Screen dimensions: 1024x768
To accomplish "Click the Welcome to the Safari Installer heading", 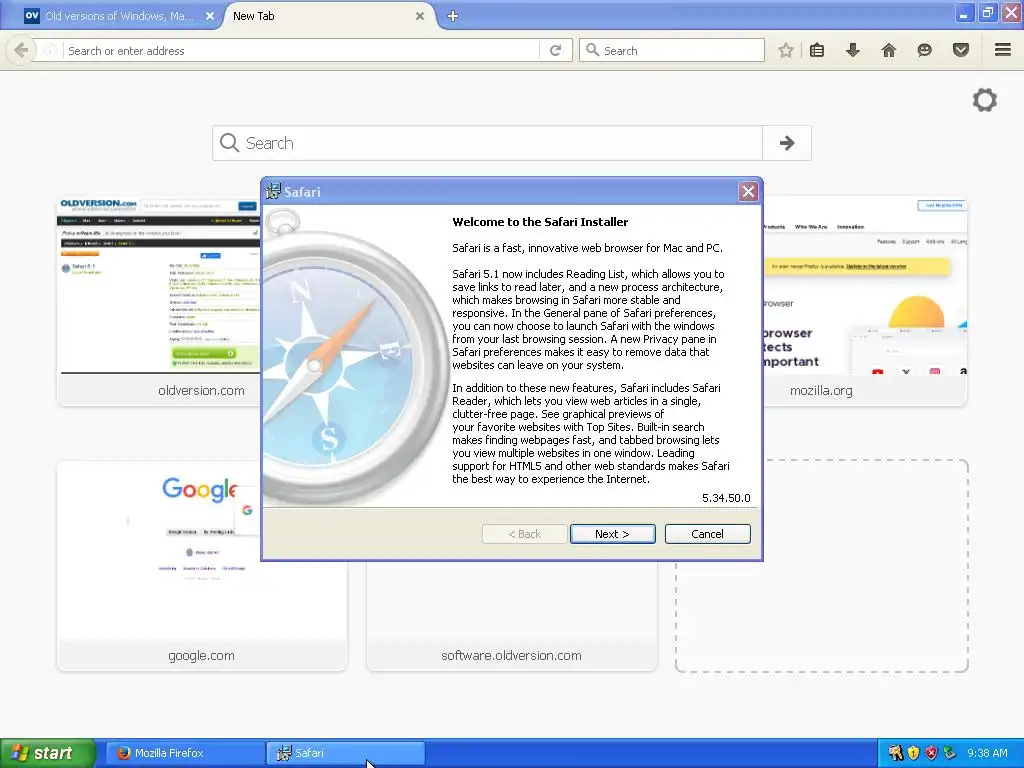I will click(x=540, y=222).
